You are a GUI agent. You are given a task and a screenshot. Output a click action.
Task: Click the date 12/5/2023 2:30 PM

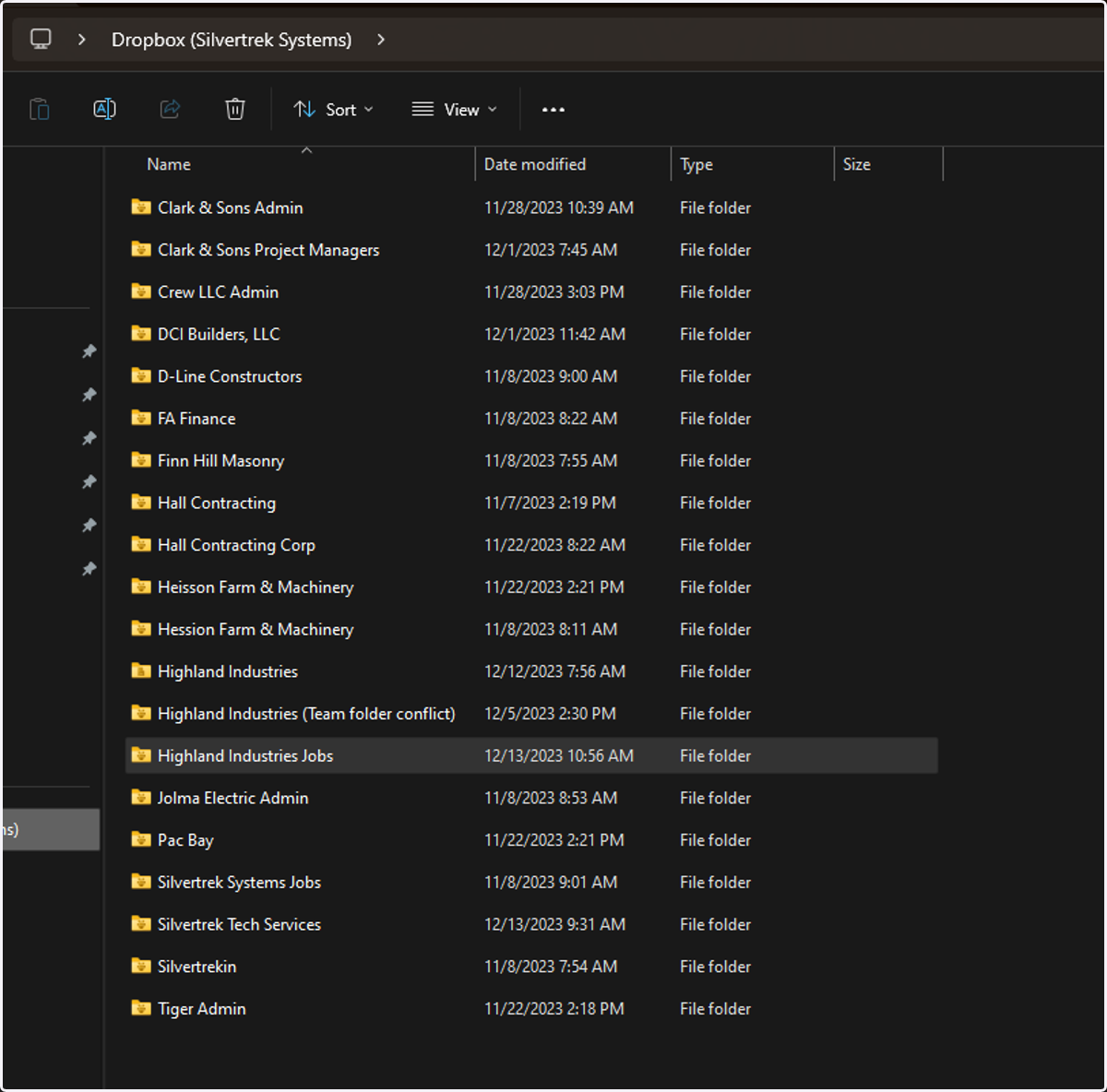[550, 714]
